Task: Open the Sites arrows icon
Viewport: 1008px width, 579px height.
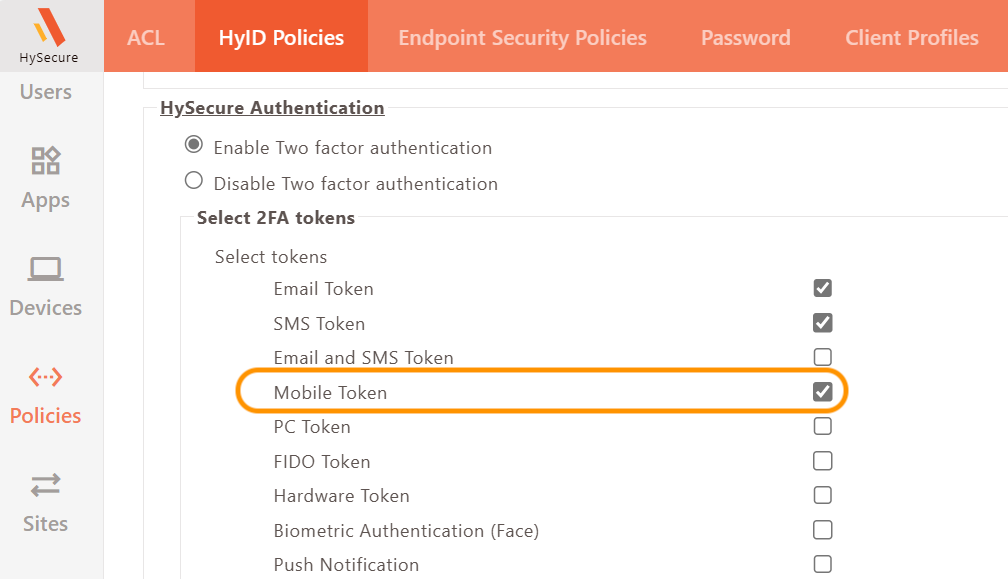Action: pos(46,485)
